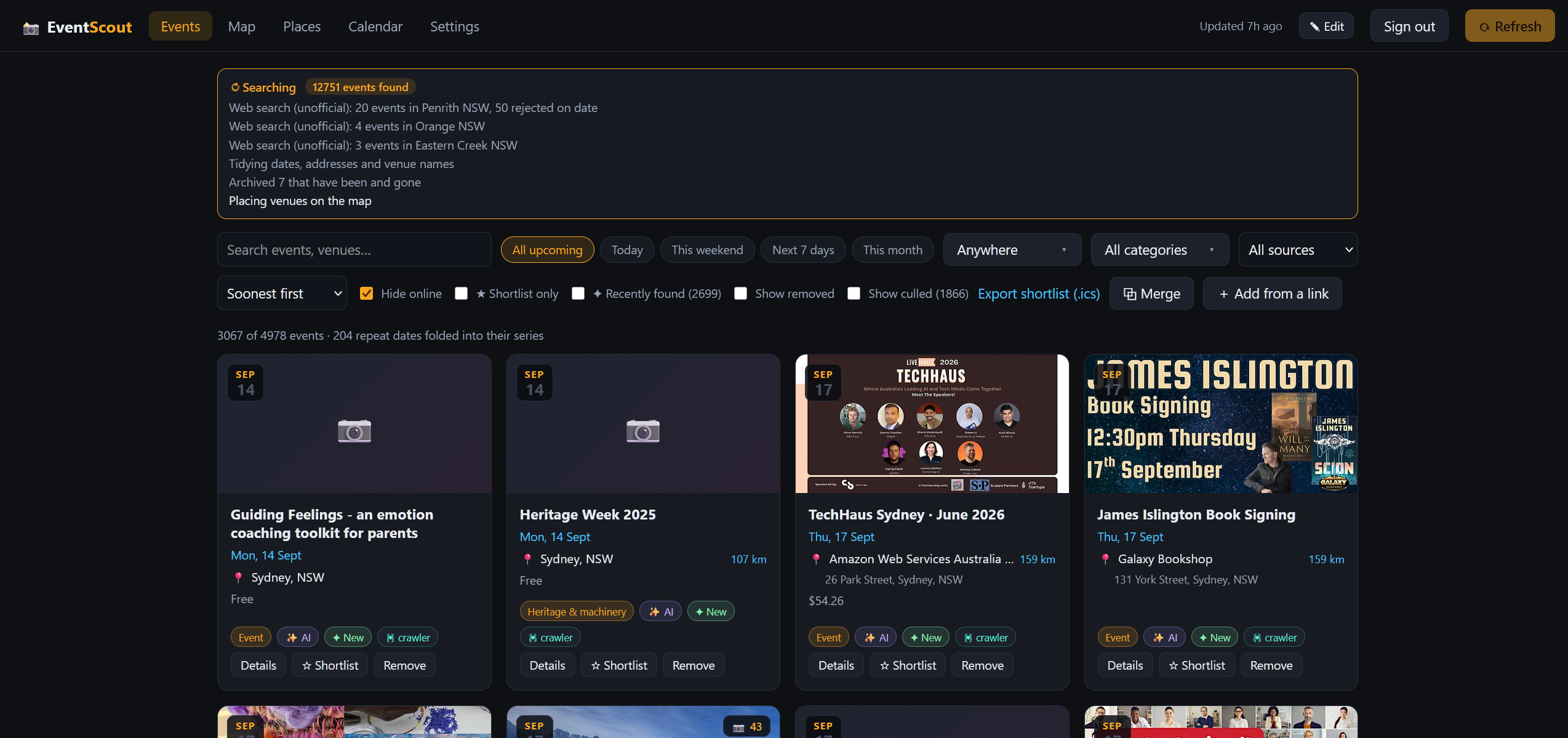This screenshot has height=738, width=1568.
Task: Go to the Places tab
Action: [302, 26]
